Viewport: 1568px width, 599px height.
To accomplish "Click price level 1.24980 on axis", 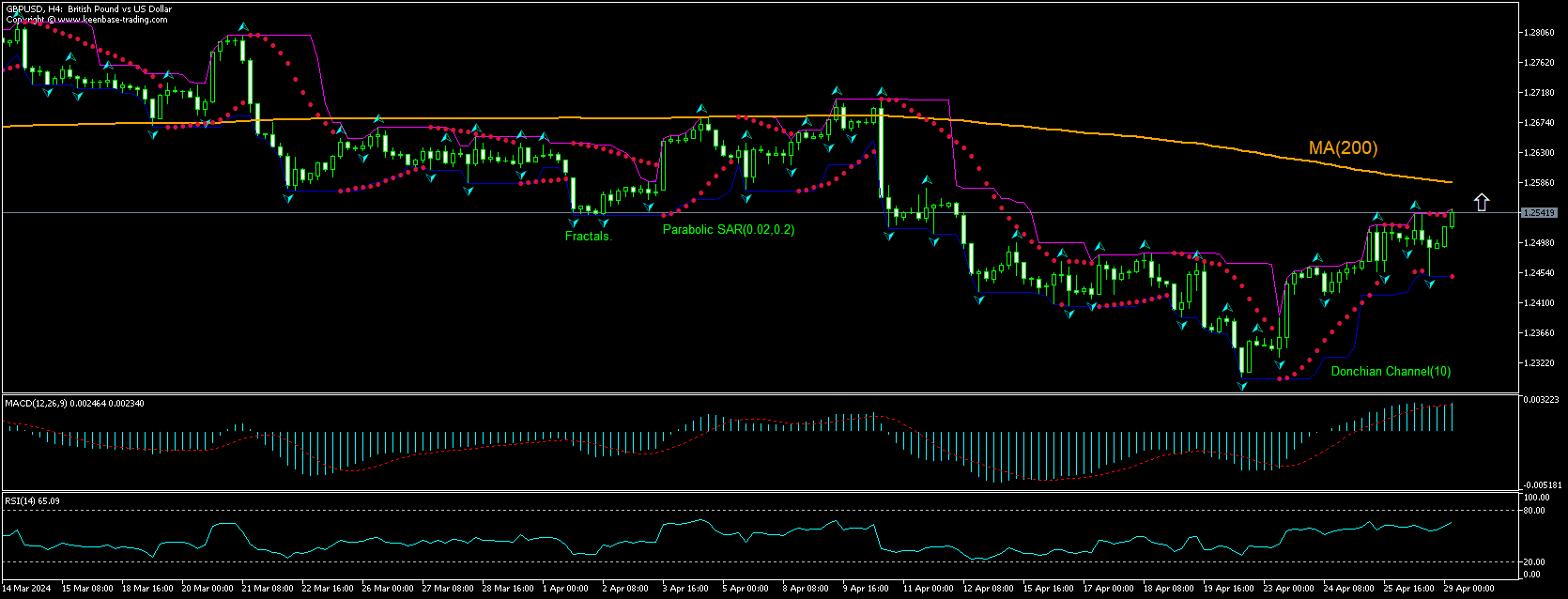I will click(x=1540, y=243).
